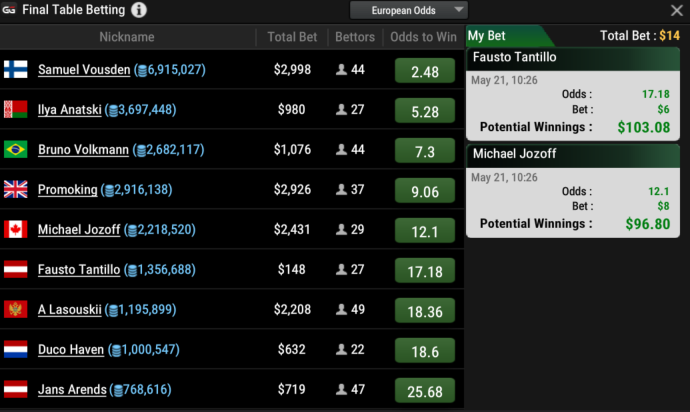Open the European Odds dropdown
Viewport: 690px width, 412px height.
pos(408,10)
